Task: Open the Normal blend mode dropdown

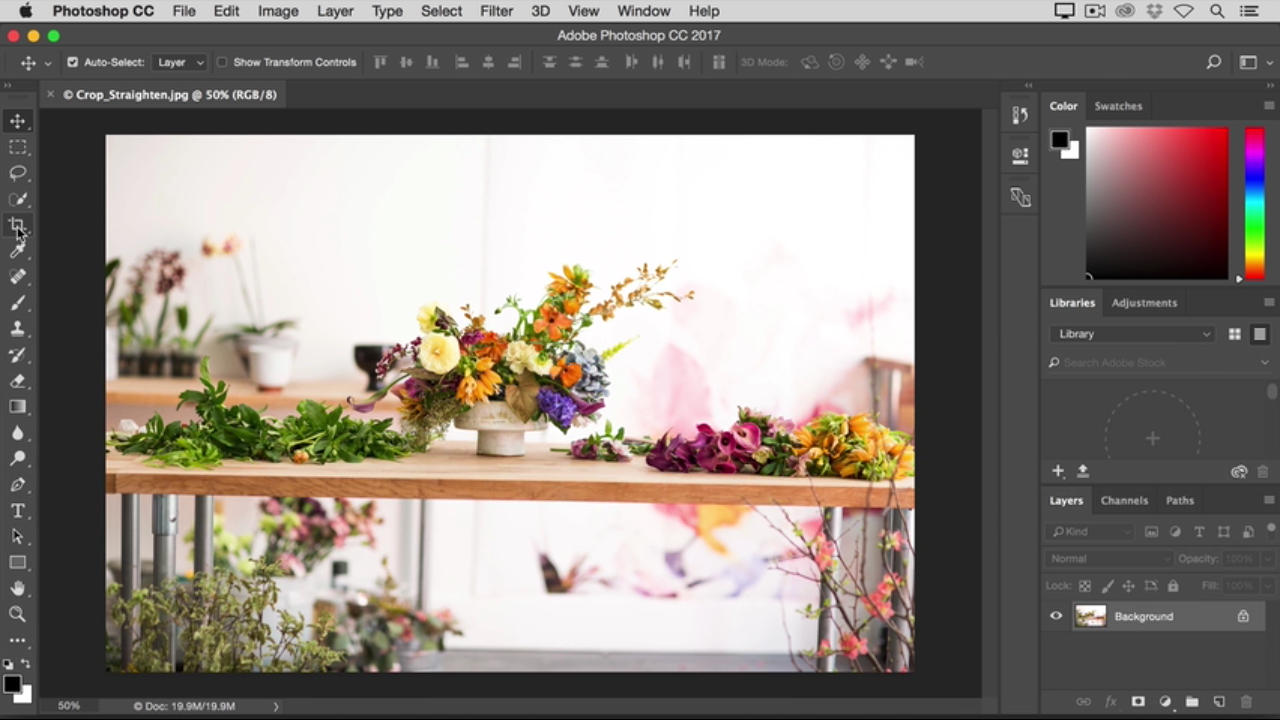Action: click(x=1108, y=559)
